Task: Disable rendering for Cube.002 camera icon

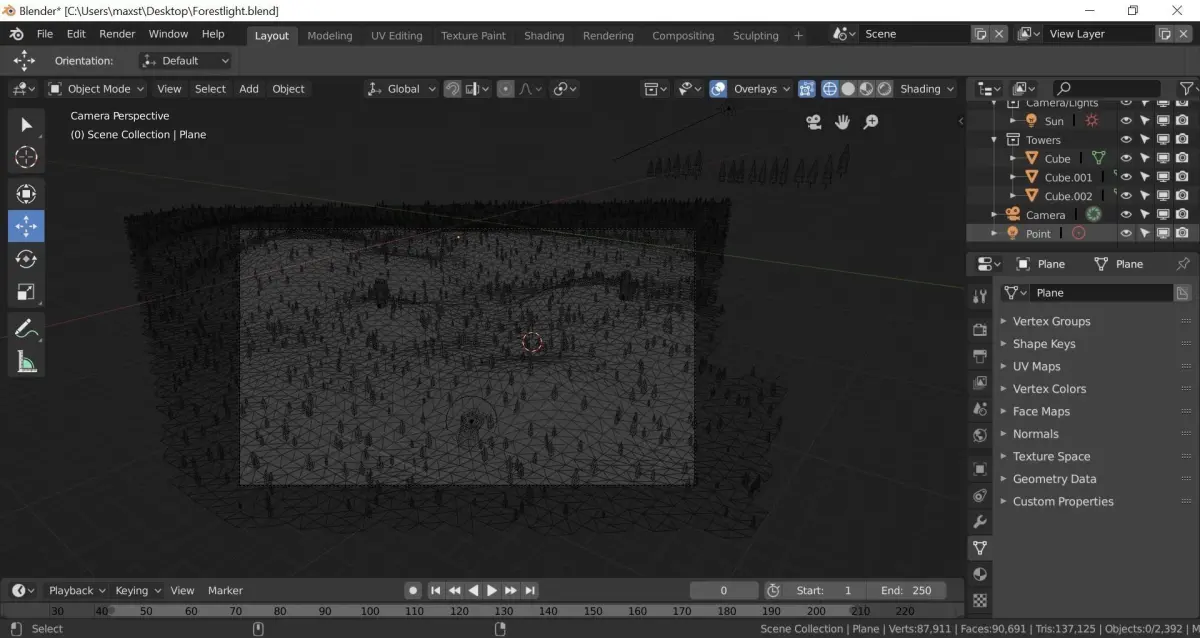Action: (x=1182, y=196)
